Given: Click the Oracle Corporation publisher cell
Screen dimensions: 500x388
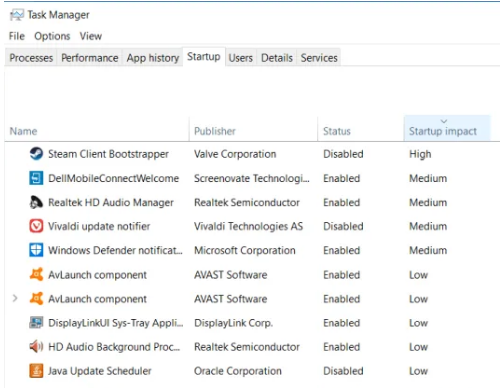Looking at the screenshot, I should (x=238, y=371).
